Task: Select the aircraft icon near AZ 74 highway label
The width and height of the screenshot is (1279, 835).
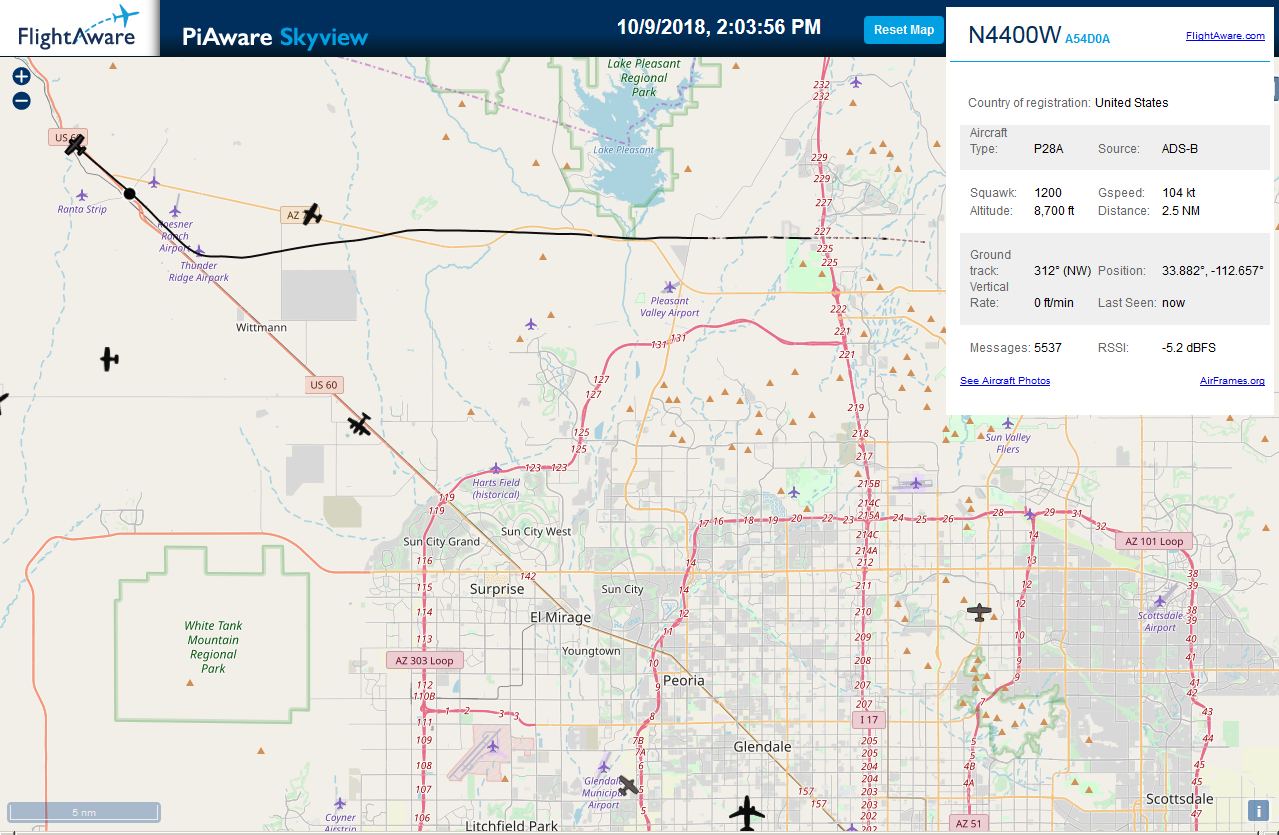Action: 312,214
